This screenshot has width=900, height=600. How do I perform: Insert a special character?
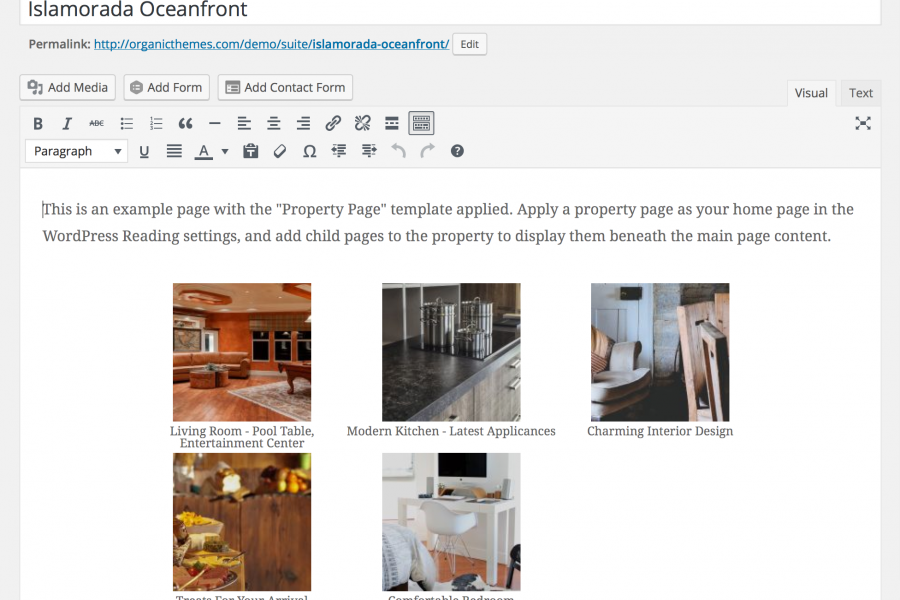[x=309, y=151]
